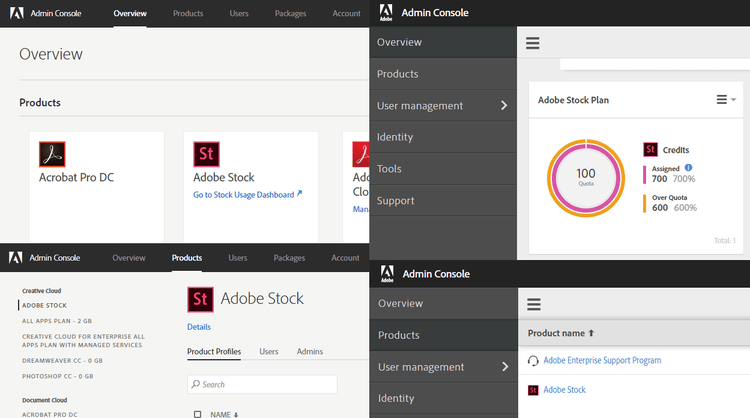The width and height of the screenshot is (750, 418).
Task: Click orange Over Quota color bar in legend
Action: point(644,203)
